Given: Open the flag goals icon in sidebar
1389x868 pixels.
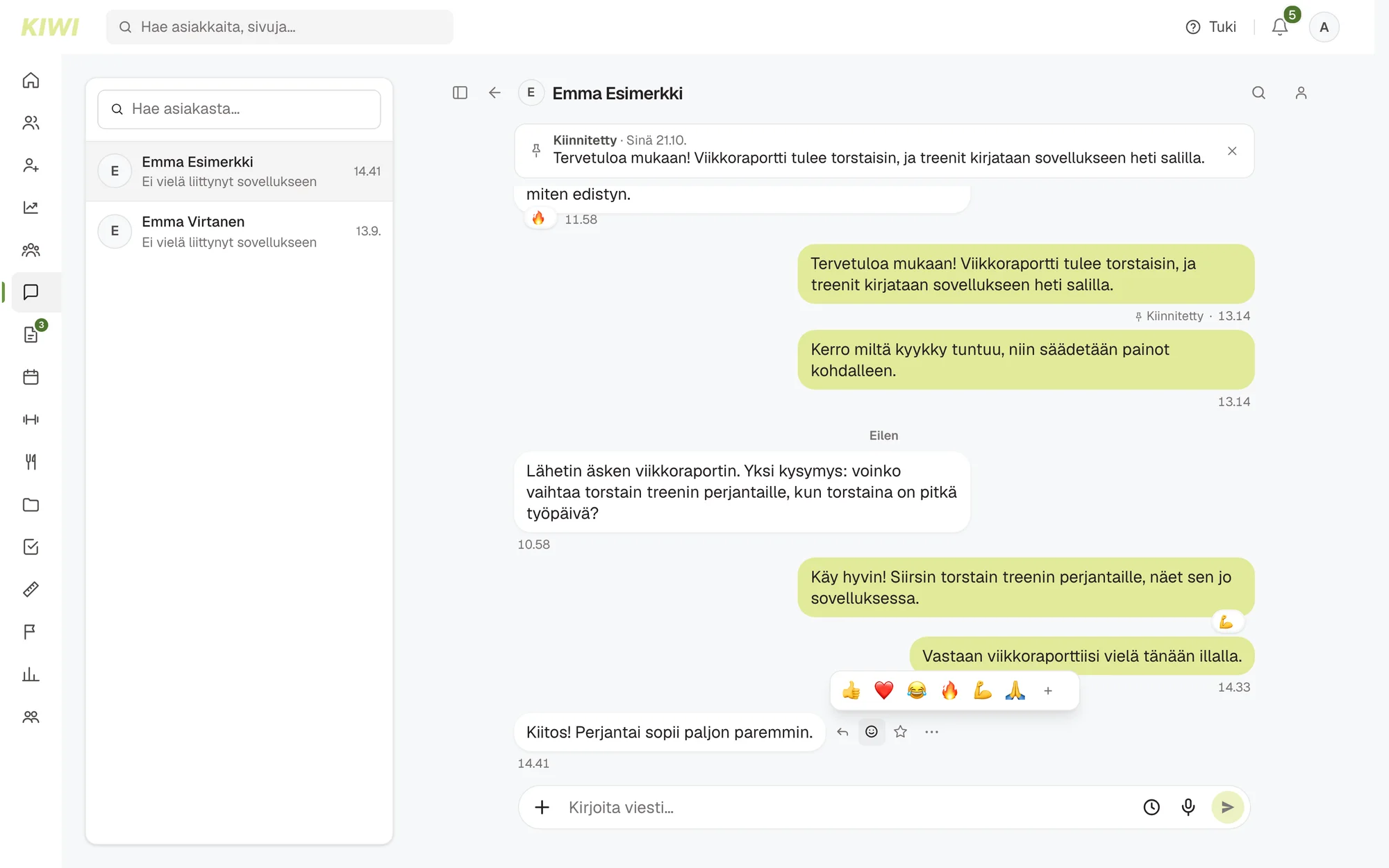Looking at the screenshot, I should (x=31, y=632).
